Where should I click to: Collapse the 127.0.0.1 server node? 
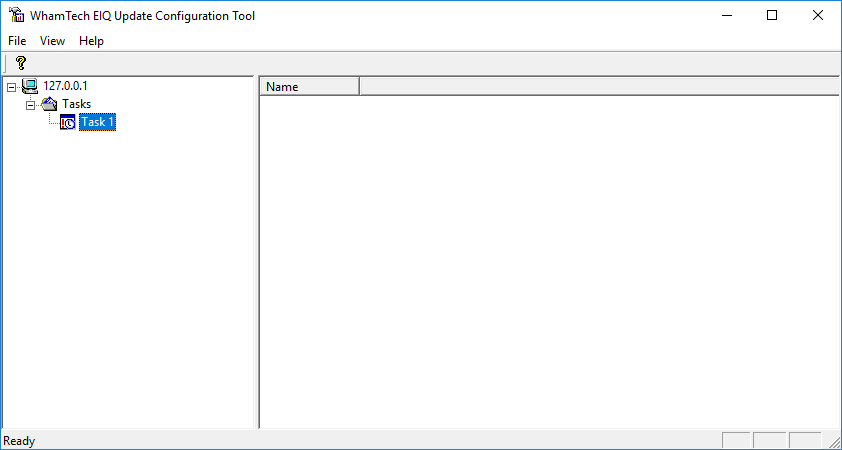point(11,86)
